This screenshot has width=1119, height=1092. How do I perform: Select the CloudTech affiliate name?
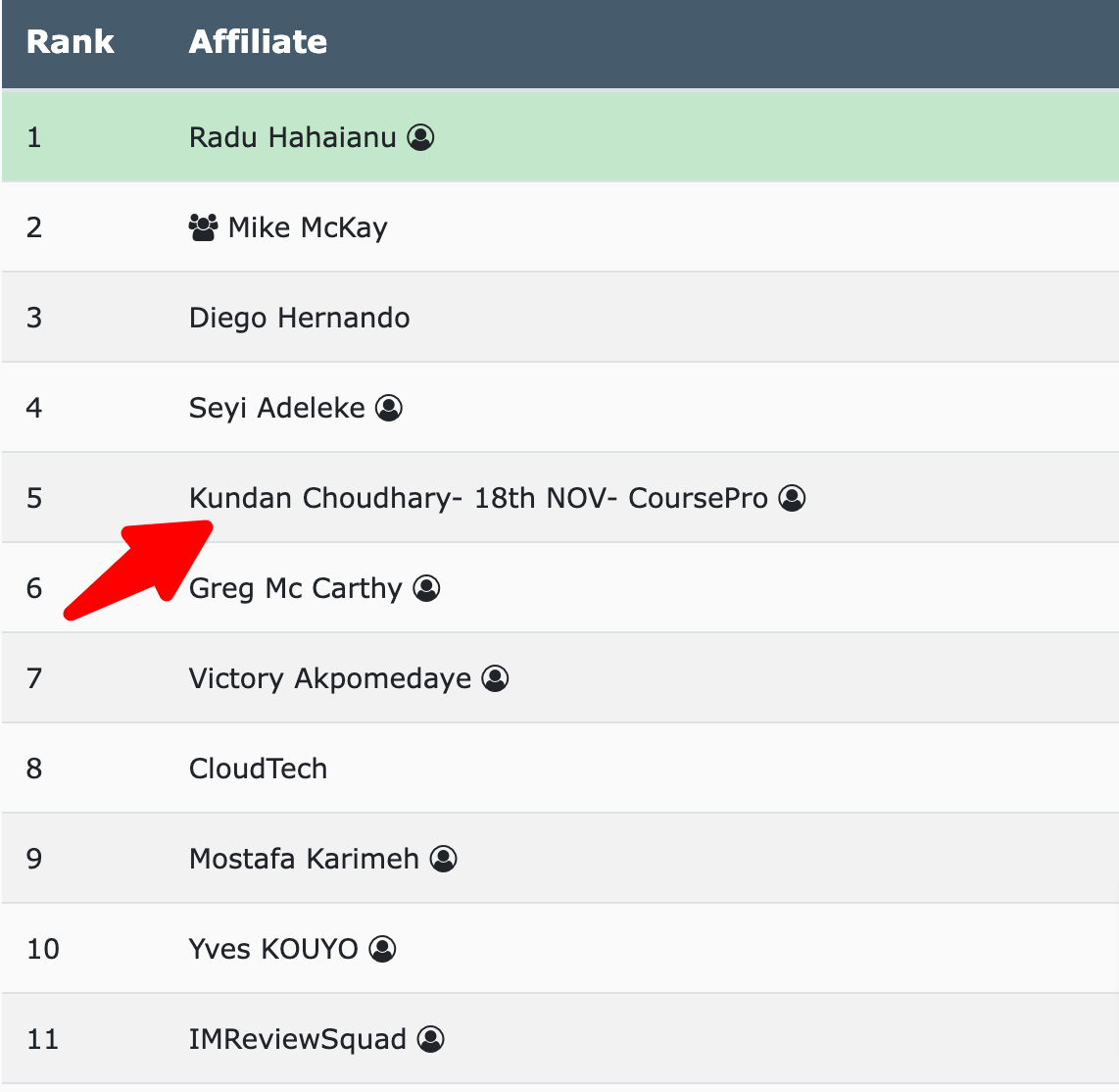point(258,769)
